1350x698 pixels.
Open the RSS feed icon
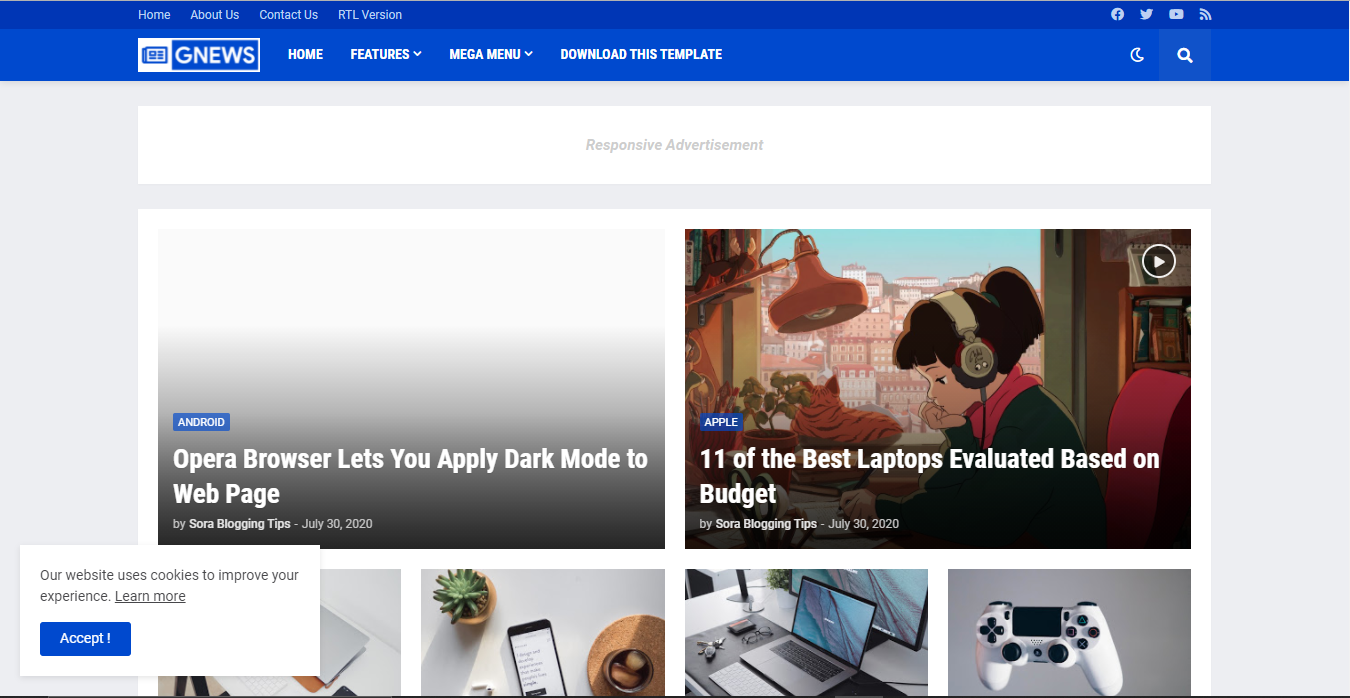tap(1205, 14)
